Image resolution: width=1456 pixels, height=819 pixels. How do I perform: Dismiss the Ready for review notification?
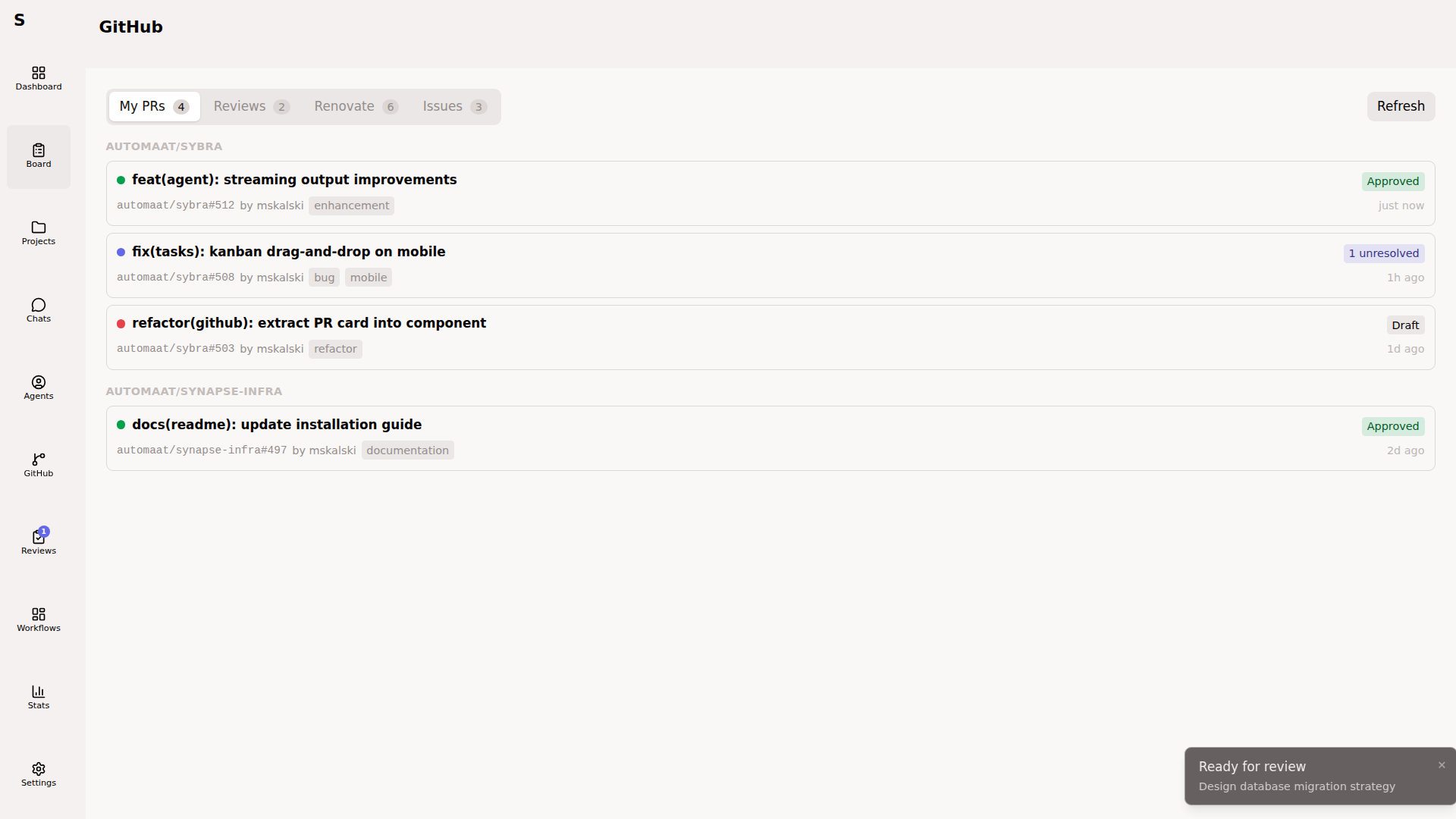coord(1442,765)
